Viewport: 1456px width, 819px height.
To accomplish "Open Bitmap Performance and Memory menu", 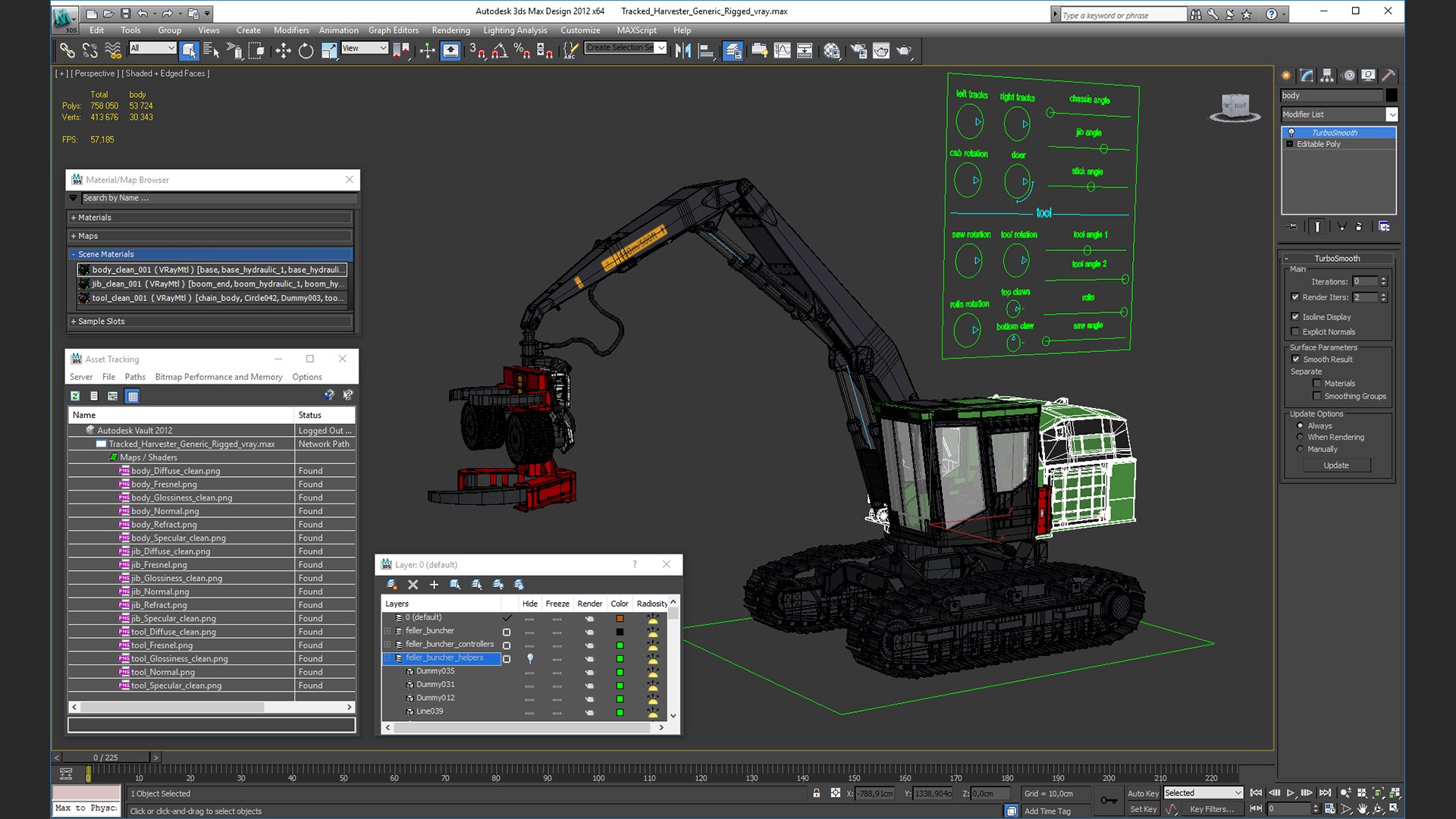I will 218,377.
